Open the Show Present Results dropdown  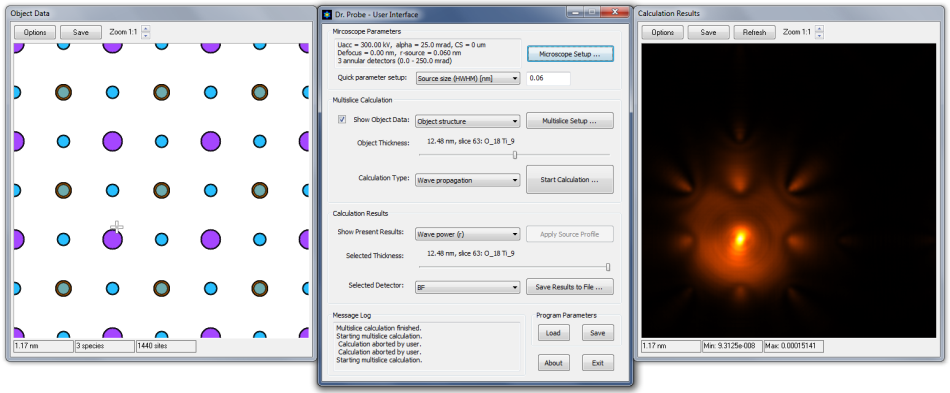pos(468,234)
